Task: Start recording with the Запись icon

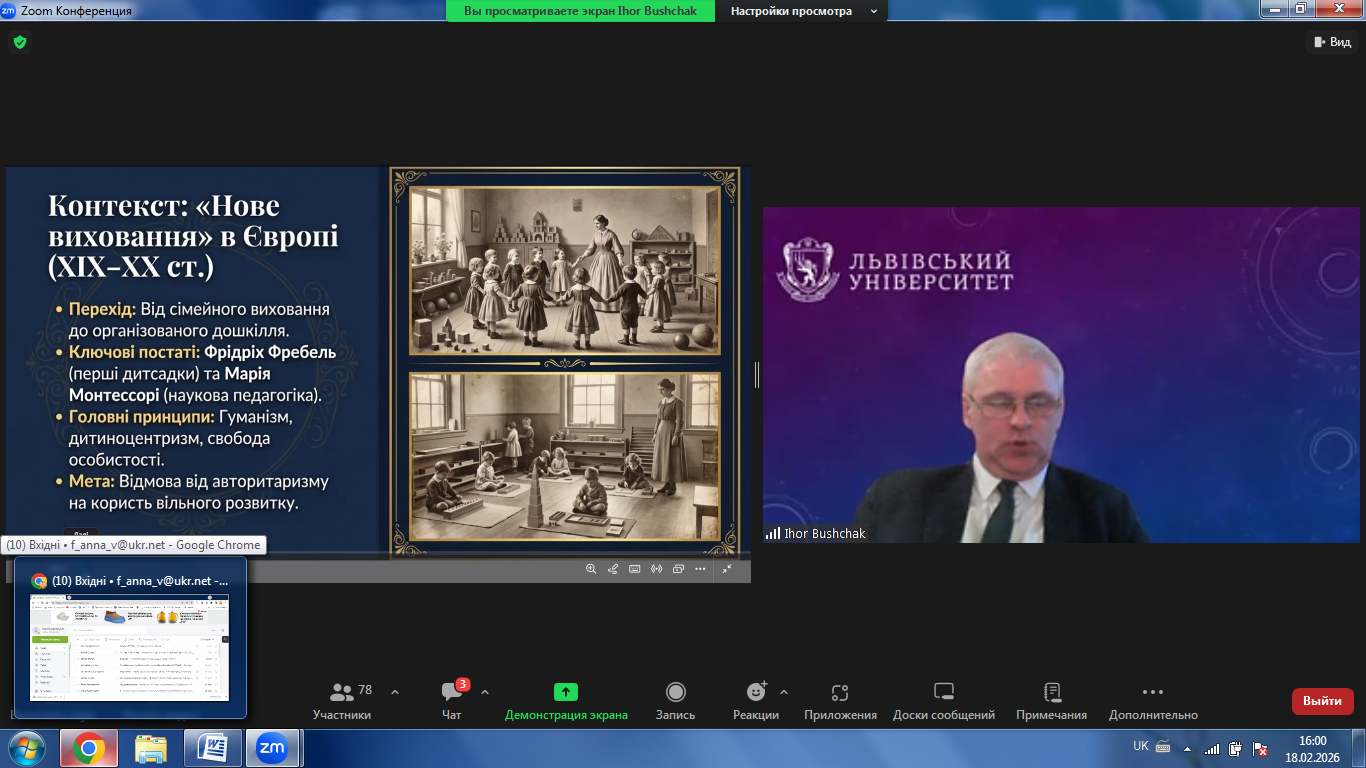Action: (675, 700)
